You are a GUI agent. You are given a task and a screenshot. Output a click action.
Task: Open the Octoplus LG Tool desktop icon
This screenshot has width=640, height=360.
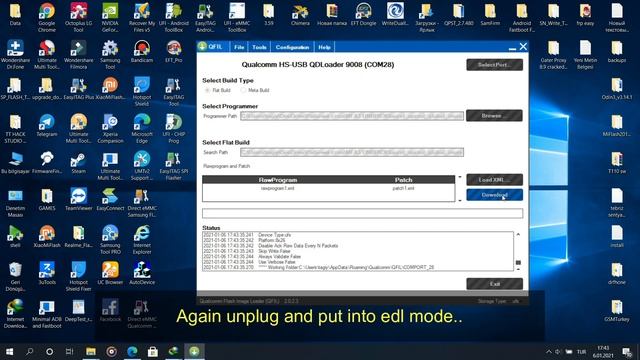[x=78, y=16]
